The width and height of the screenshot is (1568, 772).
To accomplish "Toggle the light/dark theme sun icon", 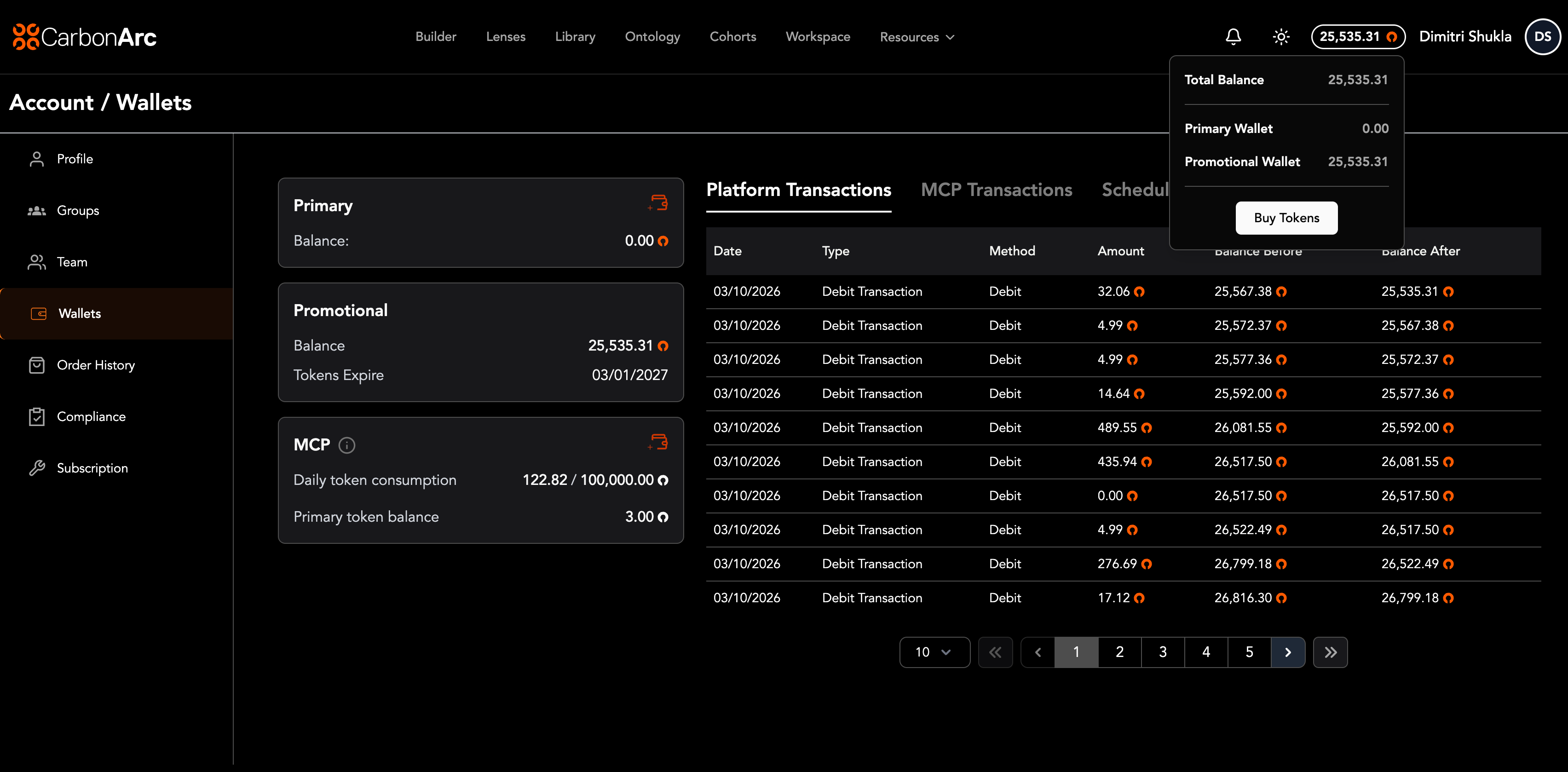I will tap(1281, 36).
